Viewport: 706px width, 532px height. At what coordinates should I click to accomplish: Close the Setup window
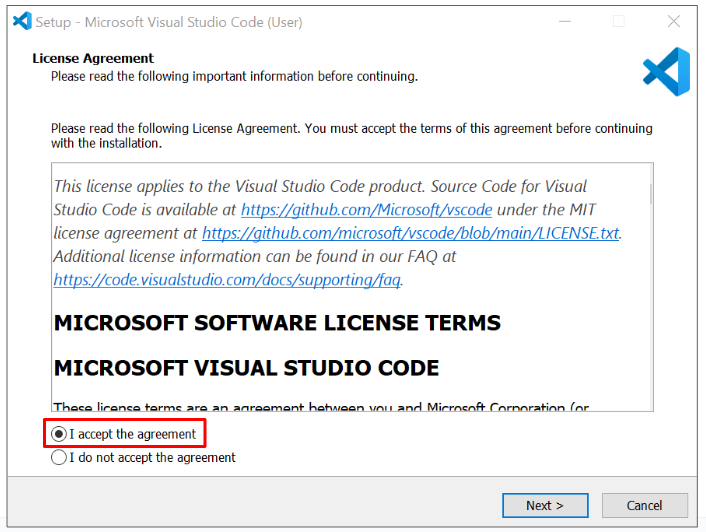[673, 21]
